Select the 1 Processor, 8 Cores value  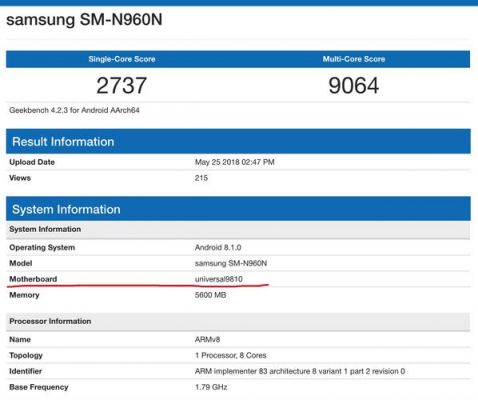point(231,355)
